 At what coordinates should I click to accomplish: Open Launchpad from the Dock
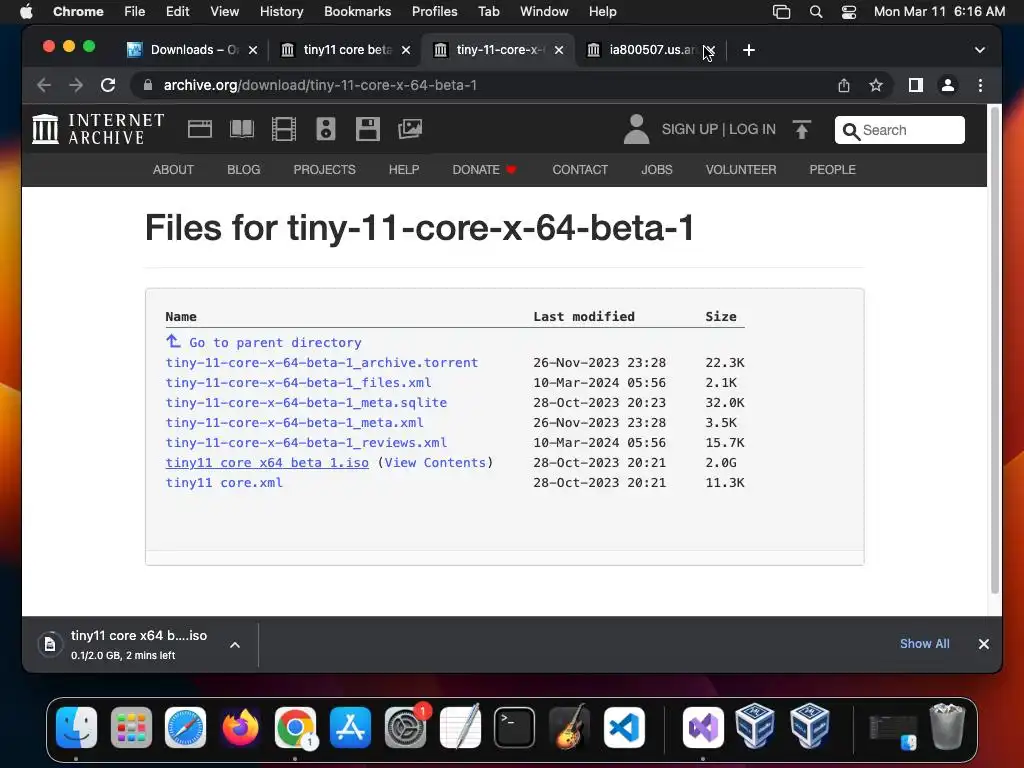[x=131, y=727]
